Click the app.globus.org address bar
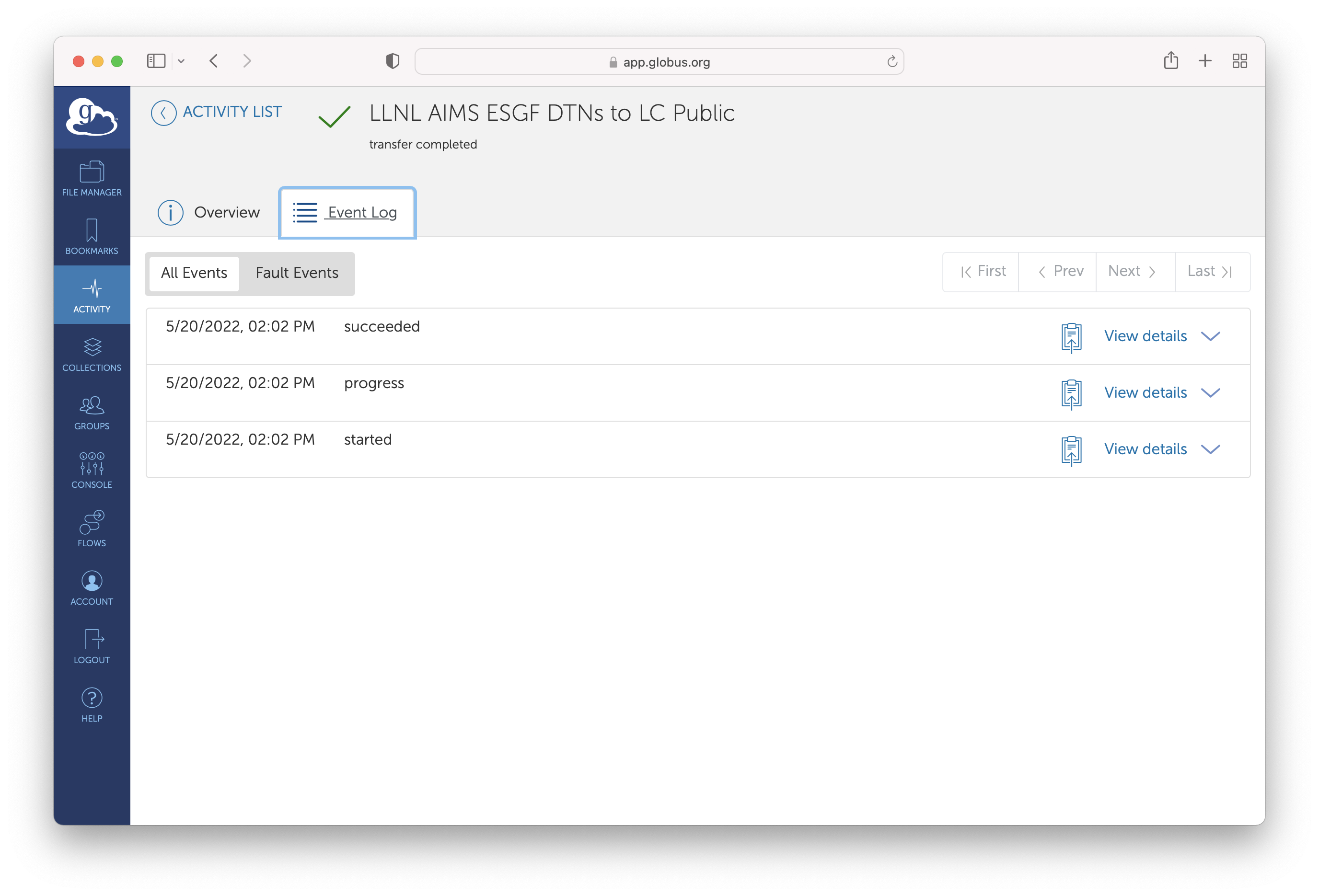The height and width of the screenshot is (896, 1319). pos(659,62)
